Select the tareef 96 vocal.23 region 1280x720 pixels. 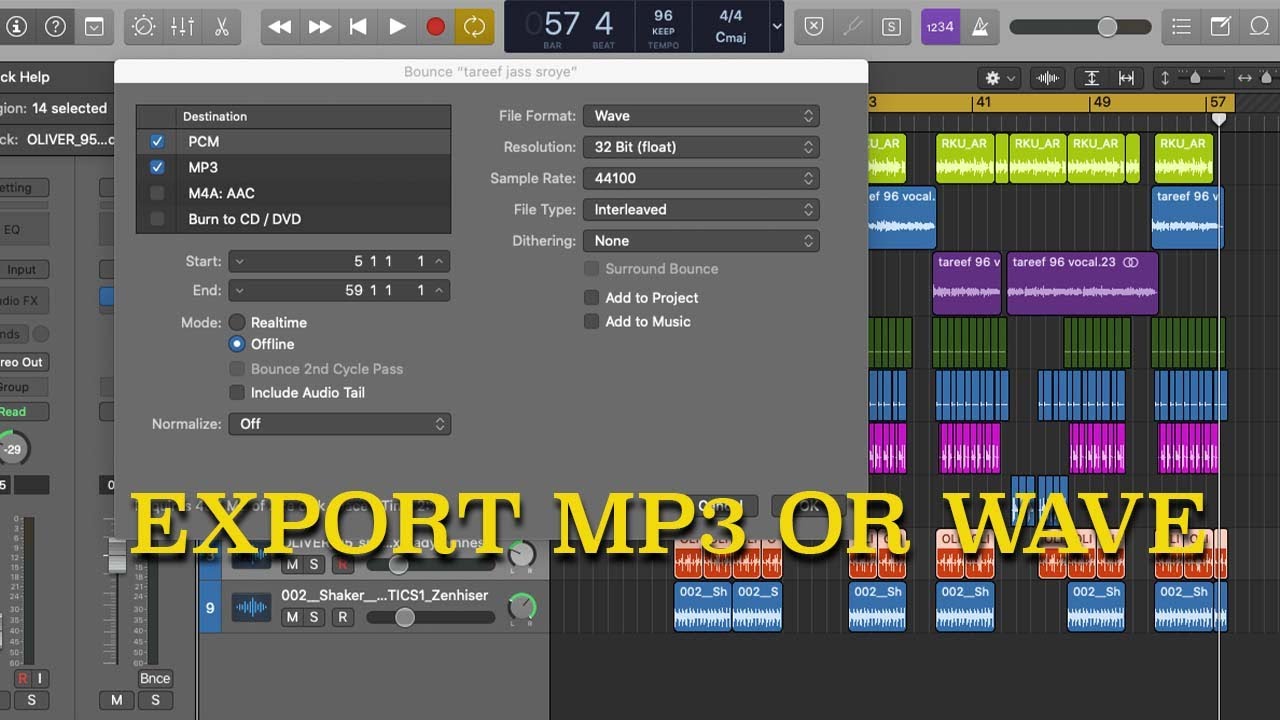pyautogui.click(x=1083, y=283)
